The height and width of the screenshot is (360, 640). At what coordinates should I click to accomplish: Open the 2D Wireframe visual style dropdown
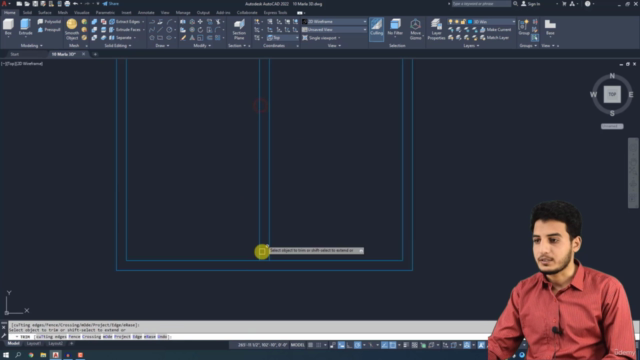click(334, 22)
